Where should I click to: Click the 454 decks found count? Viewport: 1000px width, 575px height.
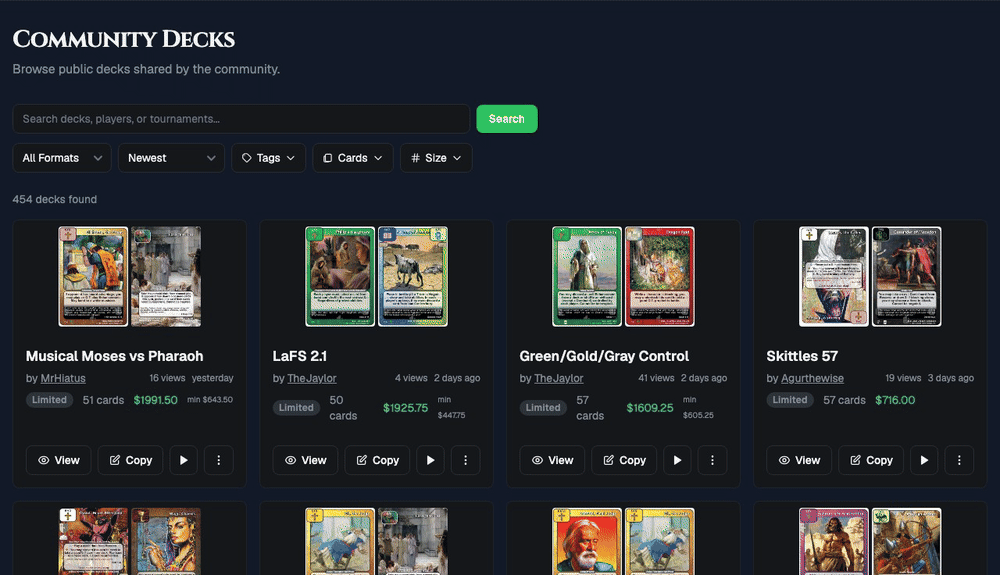coord(55,200)
